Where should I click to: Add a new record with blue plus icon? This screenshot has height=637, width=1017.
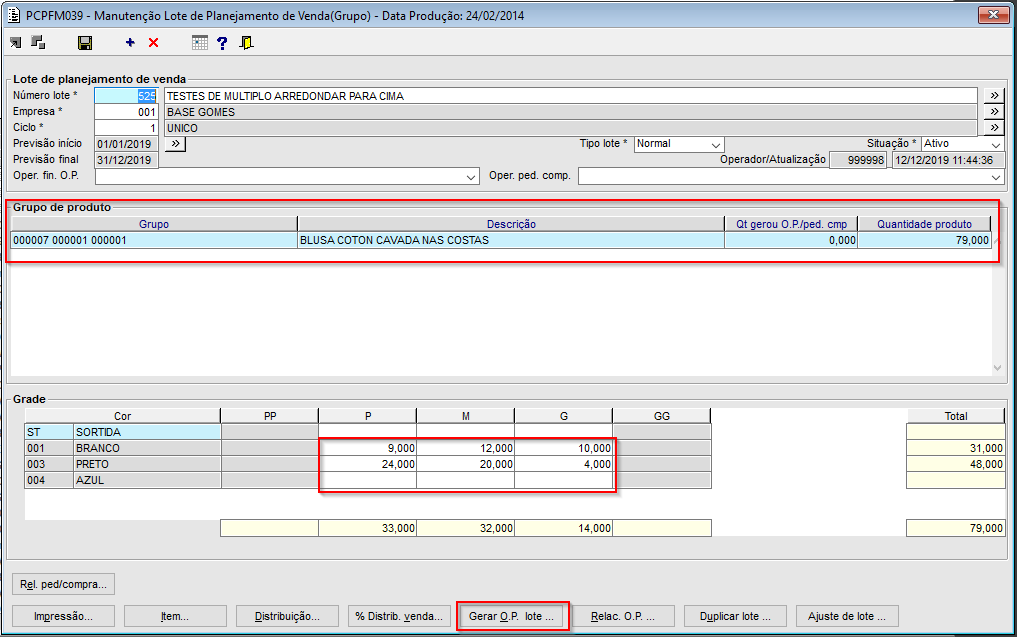pos(130,43)
